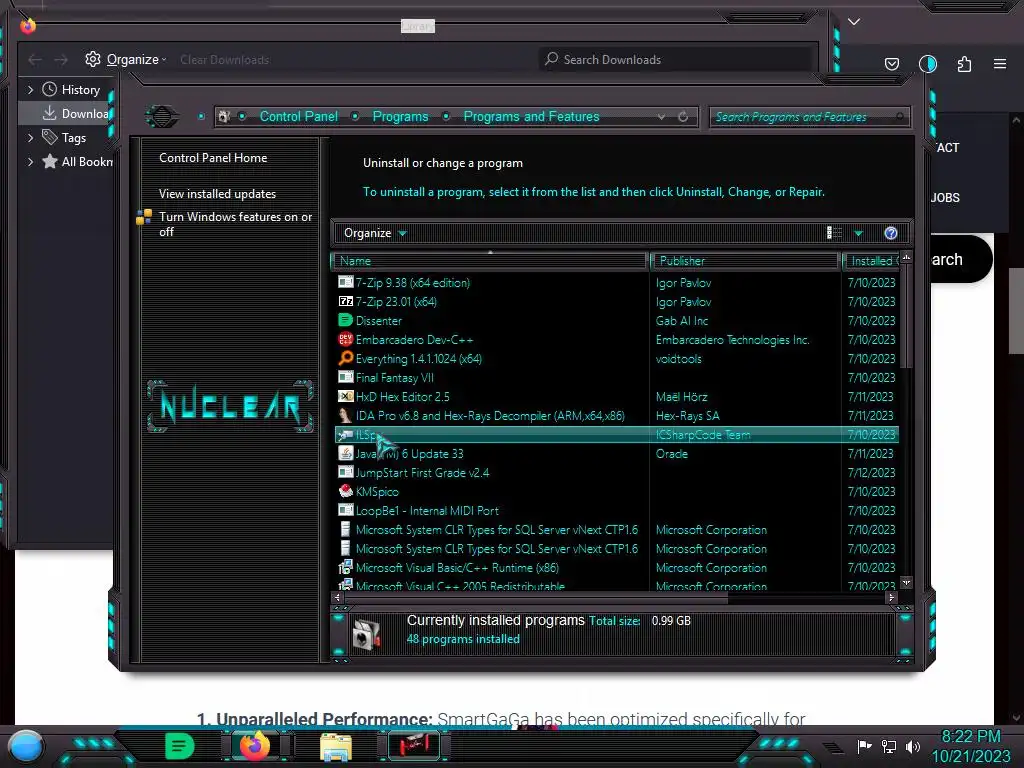Open the Firefox taskbar icon
The width and height of the screenshot is (1024, 768).
point(255,746)
